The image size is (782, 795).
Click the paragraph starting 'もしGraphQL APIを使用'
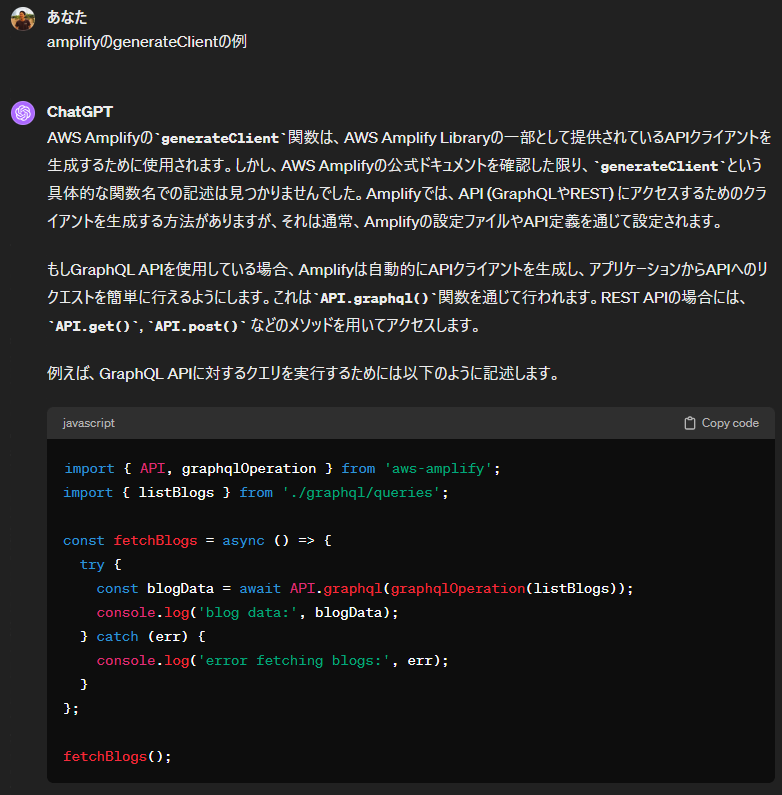point(409,298)
